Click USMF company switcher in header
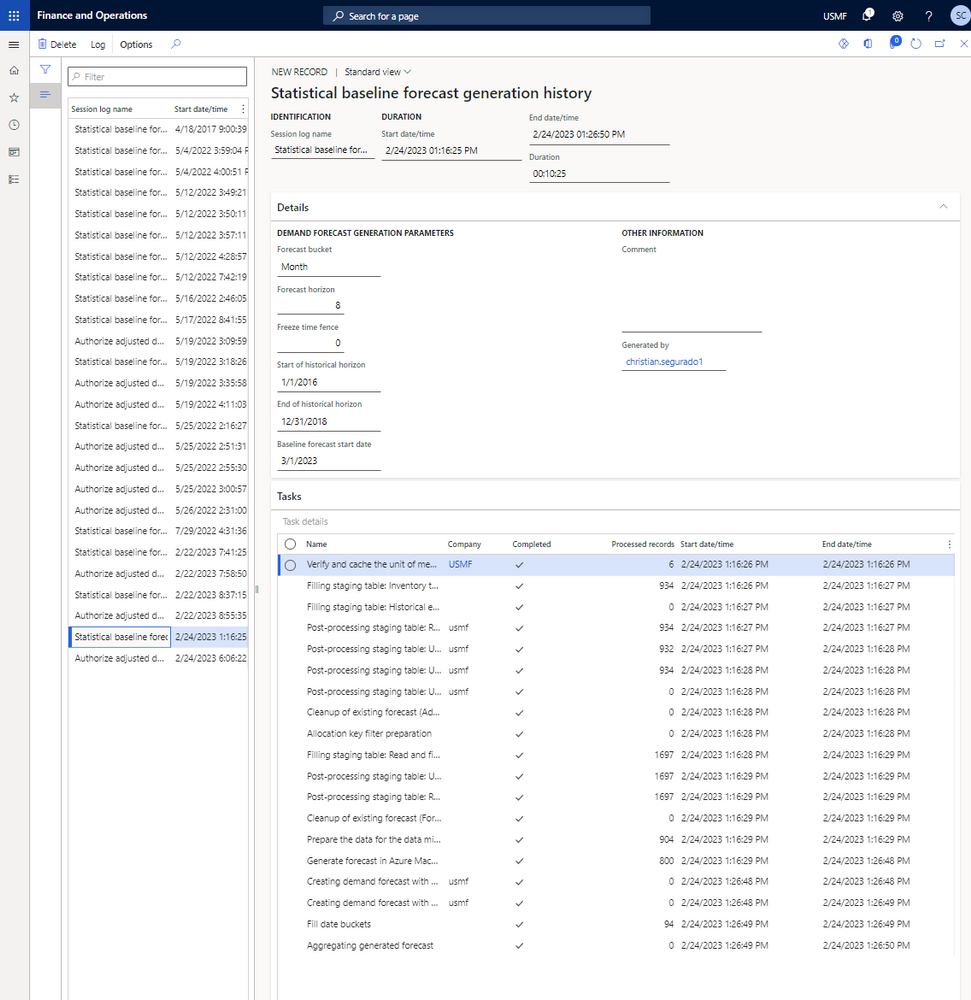 835,16
